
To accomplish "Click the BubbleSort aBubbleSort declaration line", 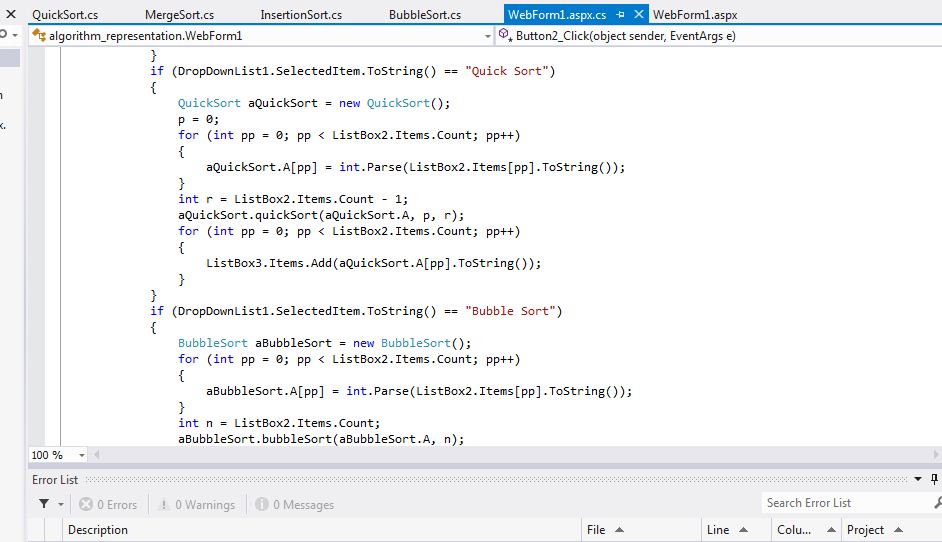I will click(x=324, y=343).
